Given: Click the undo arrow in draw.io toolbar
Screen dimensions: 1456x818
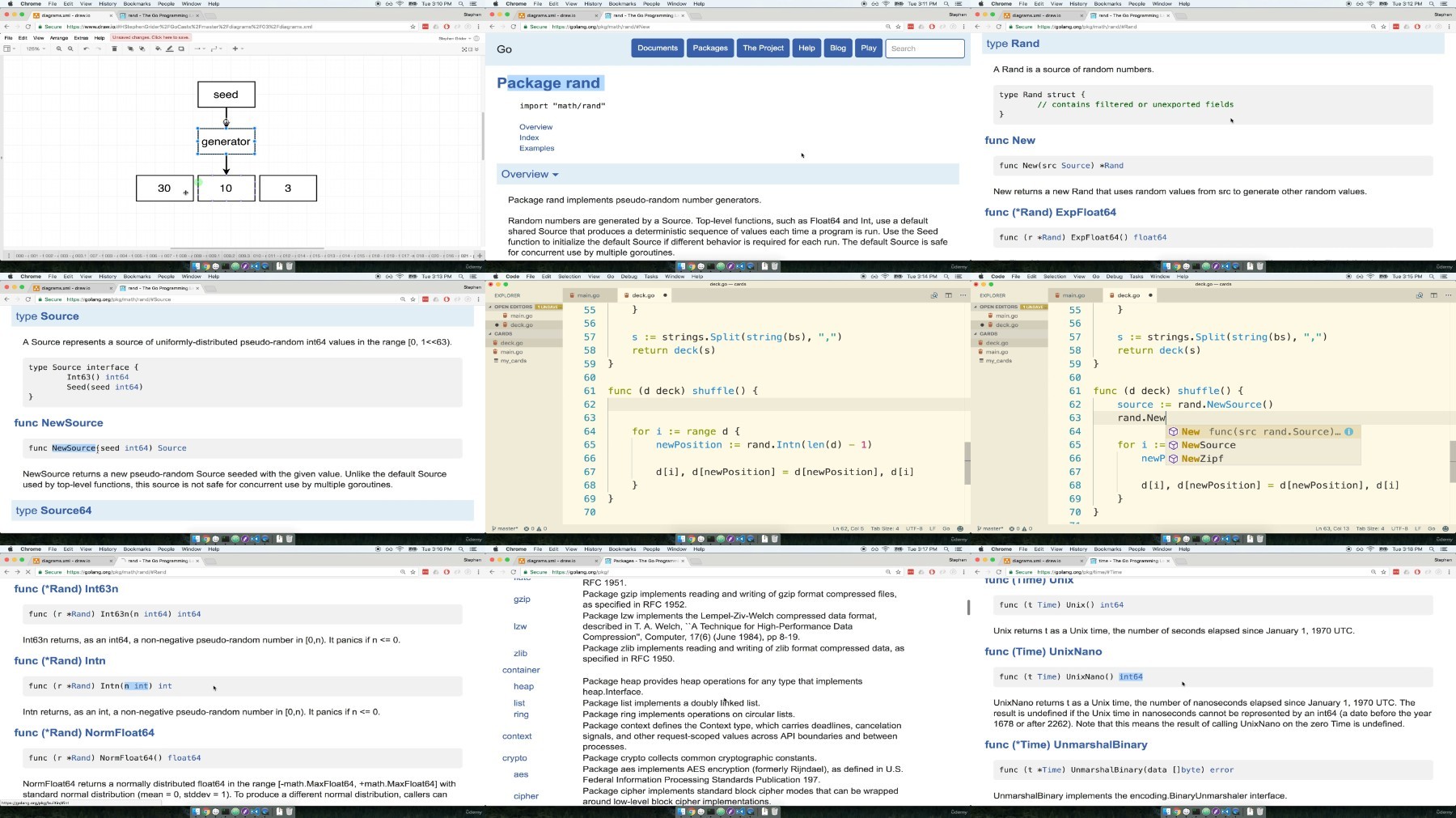Looking at the screenshot, I should [86, 49].
